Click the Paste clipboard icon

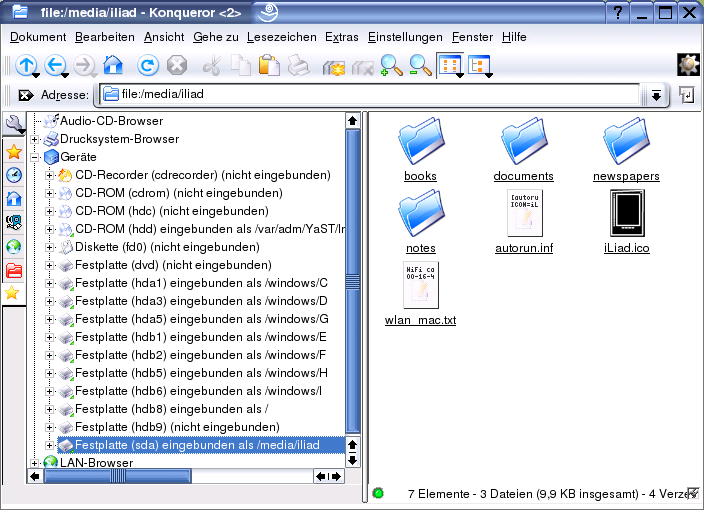[269, 66]
